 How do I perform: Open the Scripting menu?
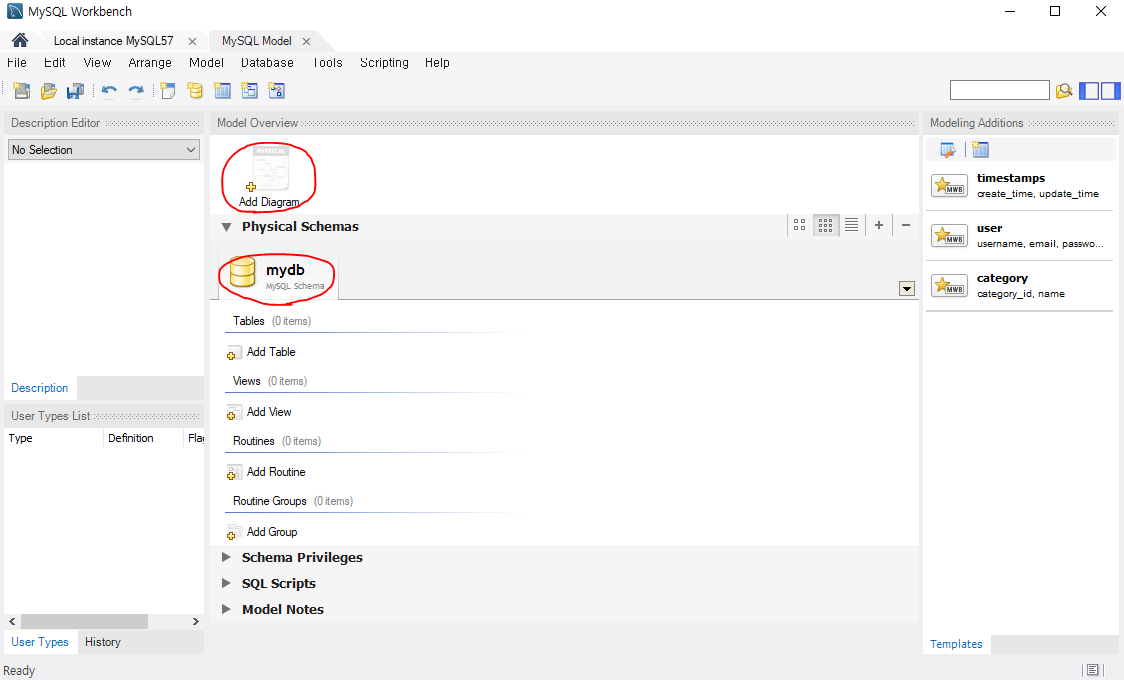(x=384, y=62)
